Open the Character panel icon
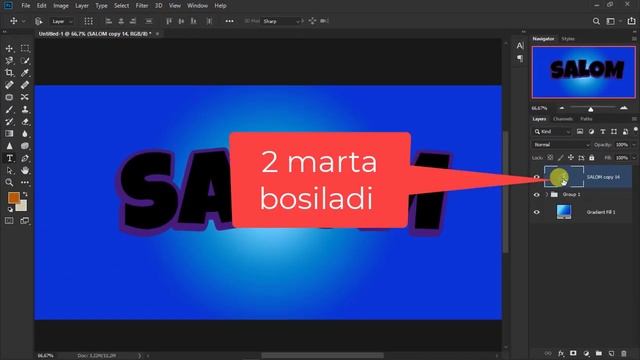Image resolution: width=640 pixels, height=360 pixels. (520, 46)
